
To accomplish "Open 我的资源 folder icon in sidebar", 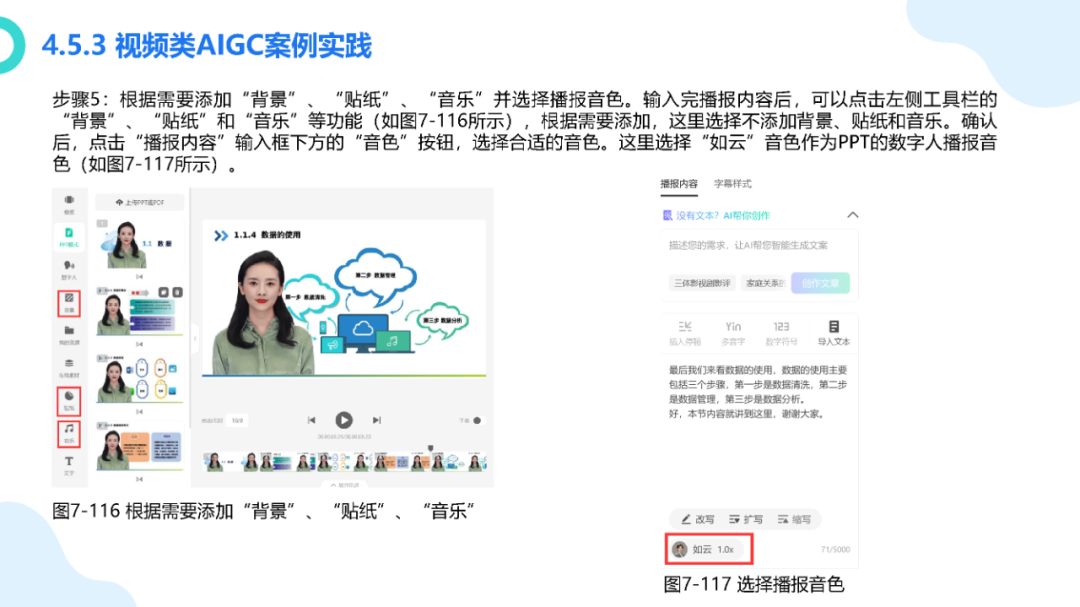I will pos(69,335).
